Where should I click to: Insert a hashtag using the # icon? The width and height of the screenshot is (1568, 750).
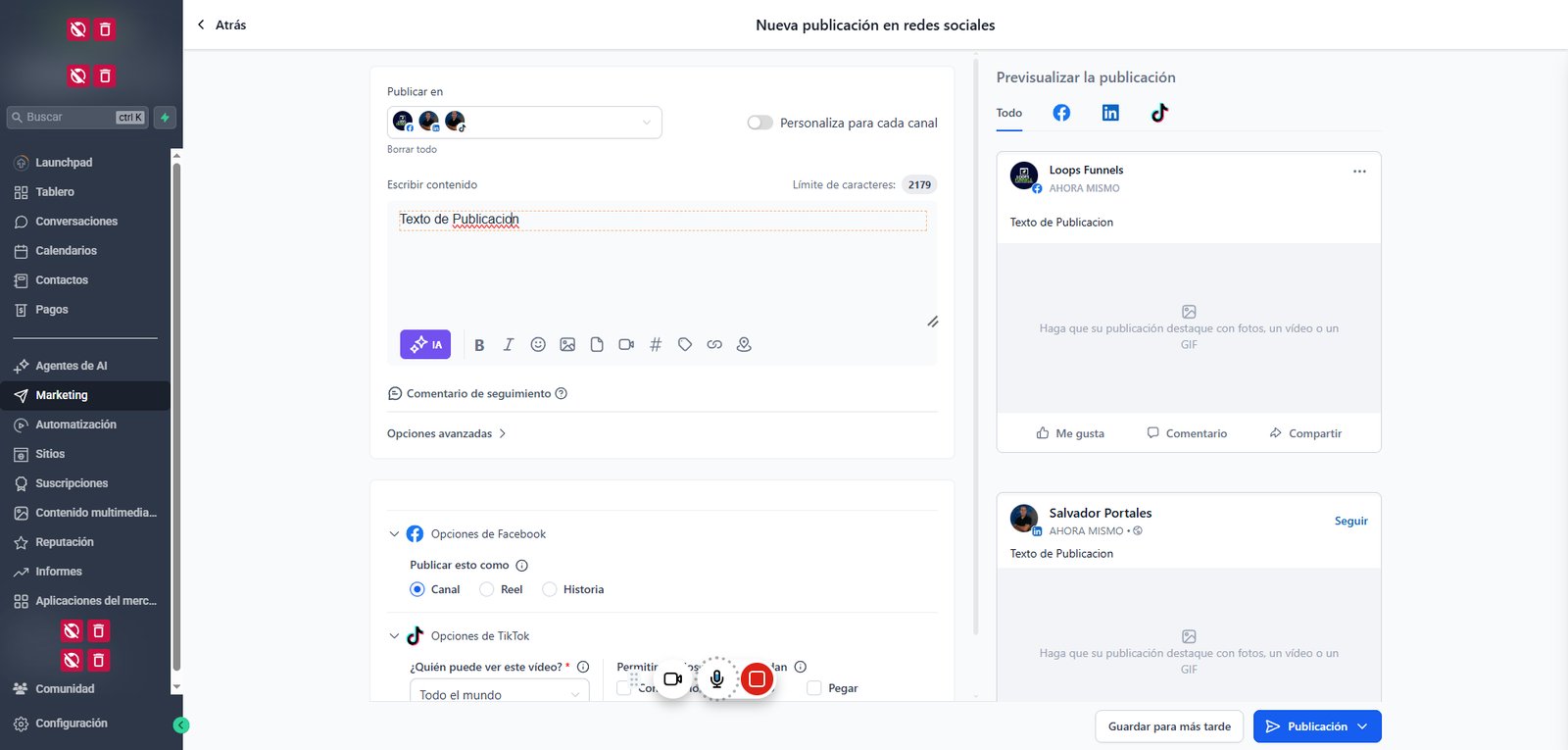coord(656,344)
